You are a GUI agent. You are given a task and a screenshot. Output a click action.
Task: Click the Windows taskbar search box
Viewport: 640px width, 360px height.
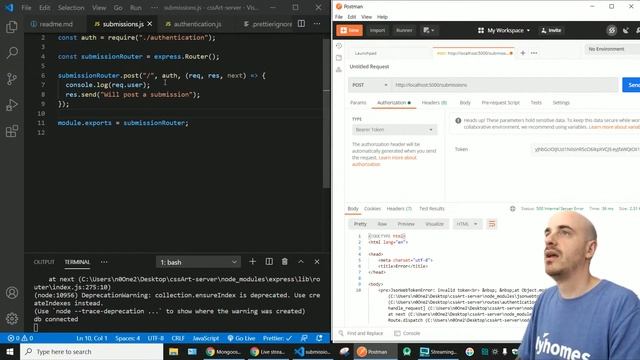point(91,351)
